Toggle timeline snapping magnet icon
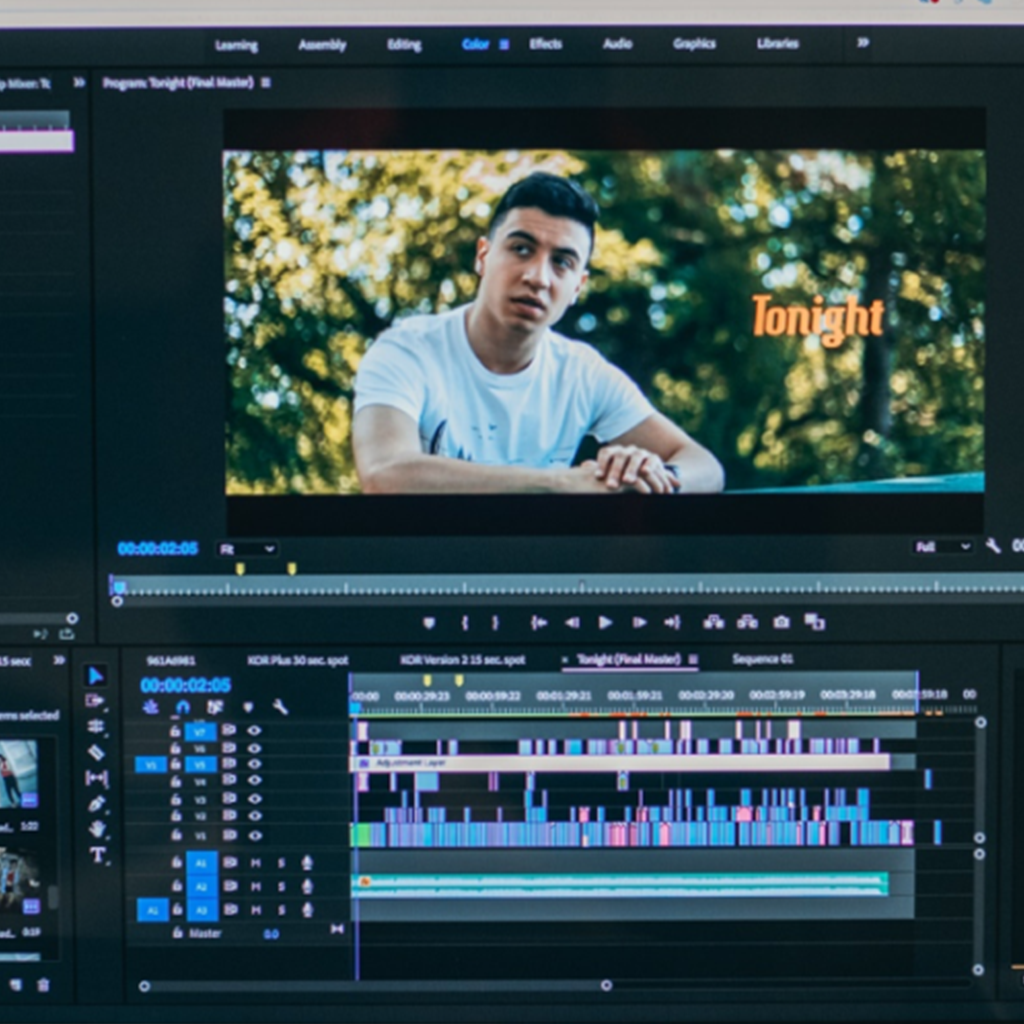This screenshot has width=1024, height=1024. [x=182, y=707]
